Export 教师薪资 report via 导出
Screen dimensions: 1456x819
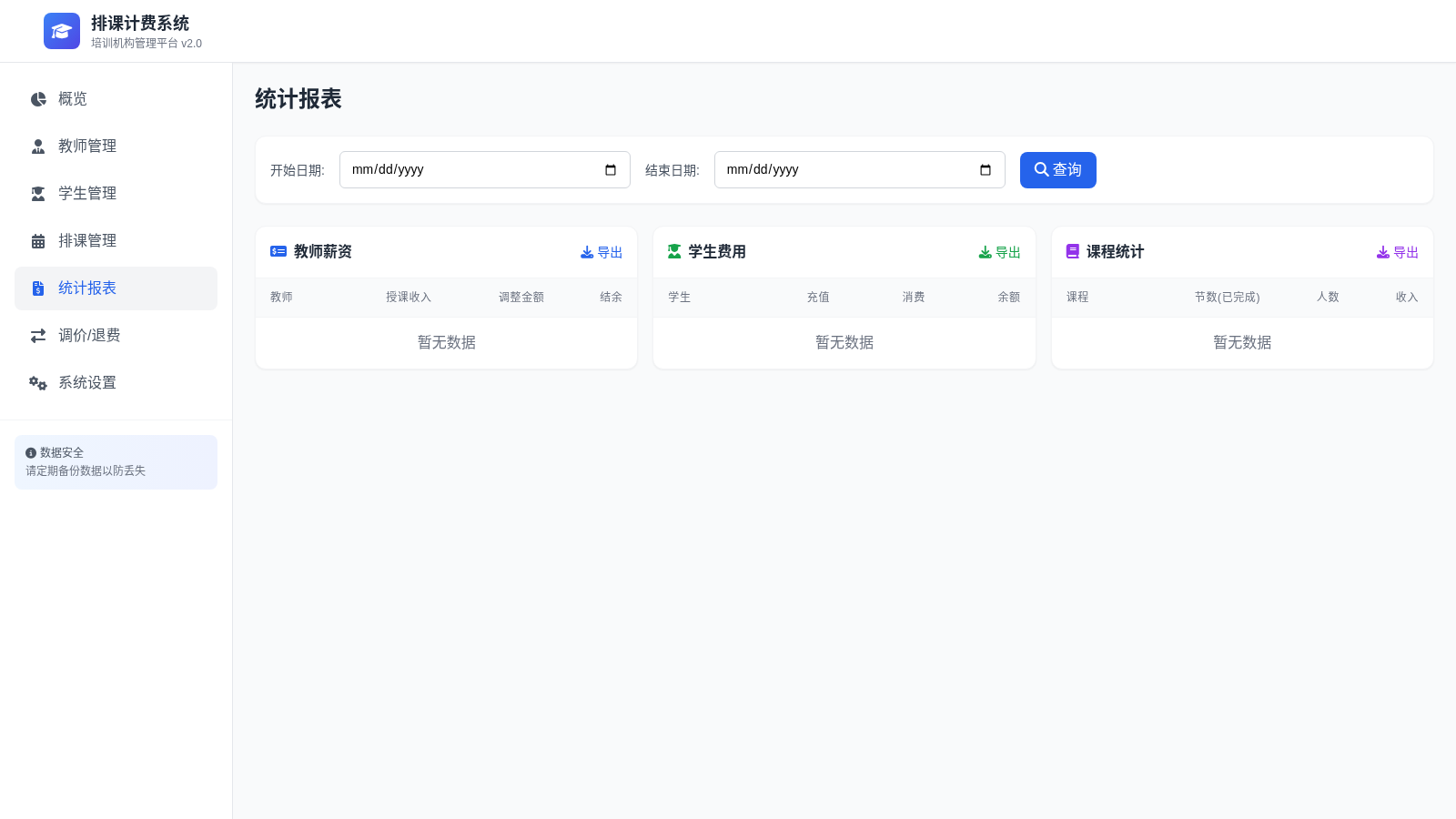[x=602, y=252]
